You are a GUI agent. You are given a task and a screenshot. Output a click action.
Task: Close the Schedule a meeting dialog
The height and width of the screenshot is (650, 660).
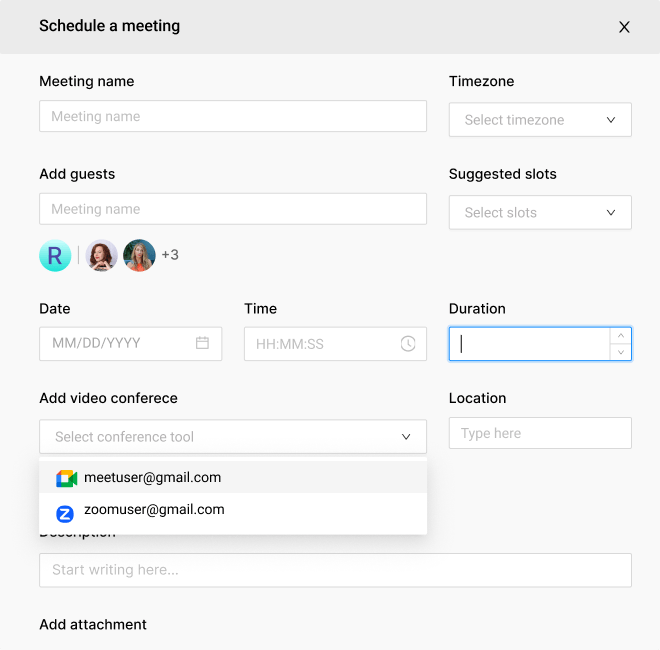pyautogui.click(x=624, y=27)
